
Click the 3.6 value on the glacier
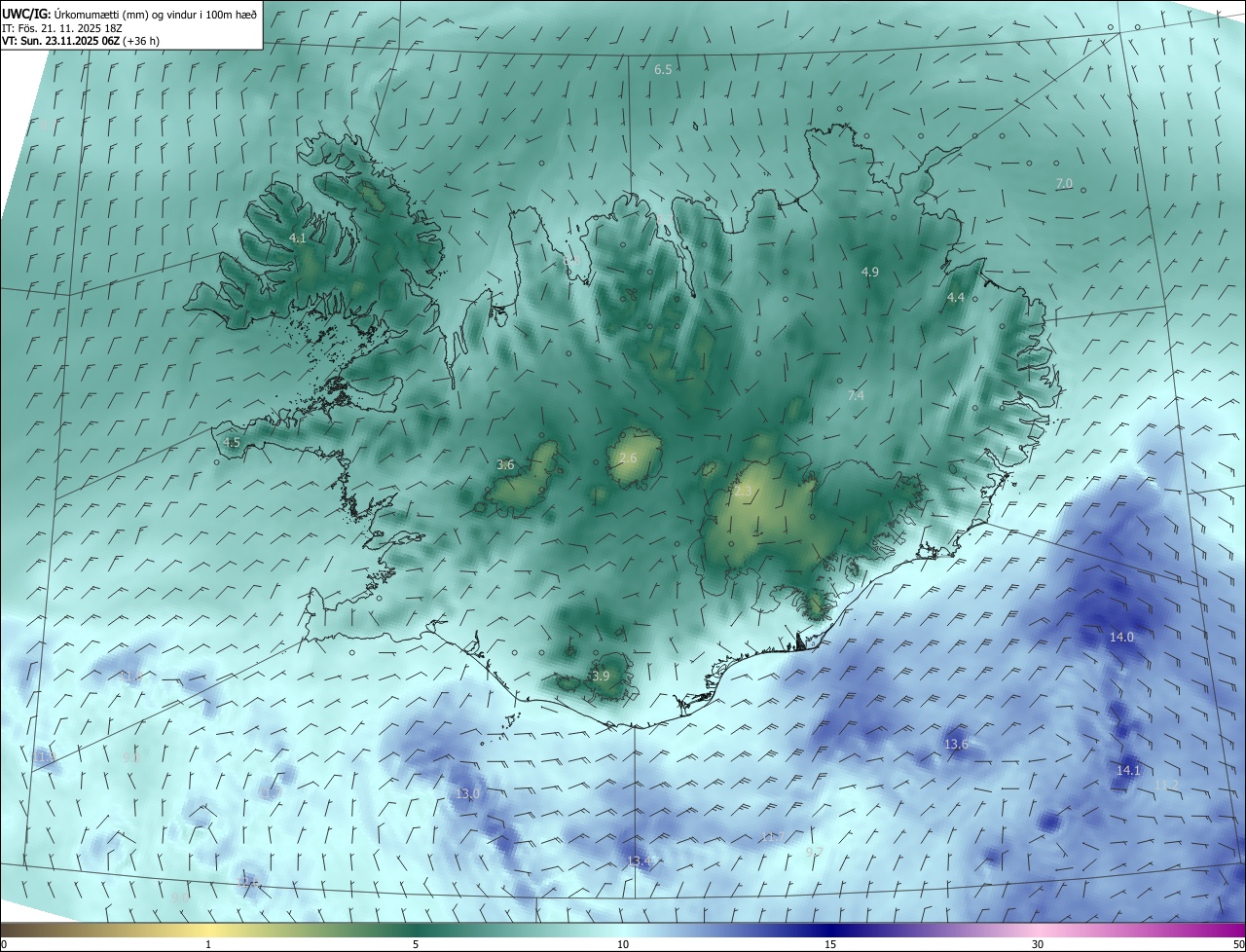click(505, 464)
